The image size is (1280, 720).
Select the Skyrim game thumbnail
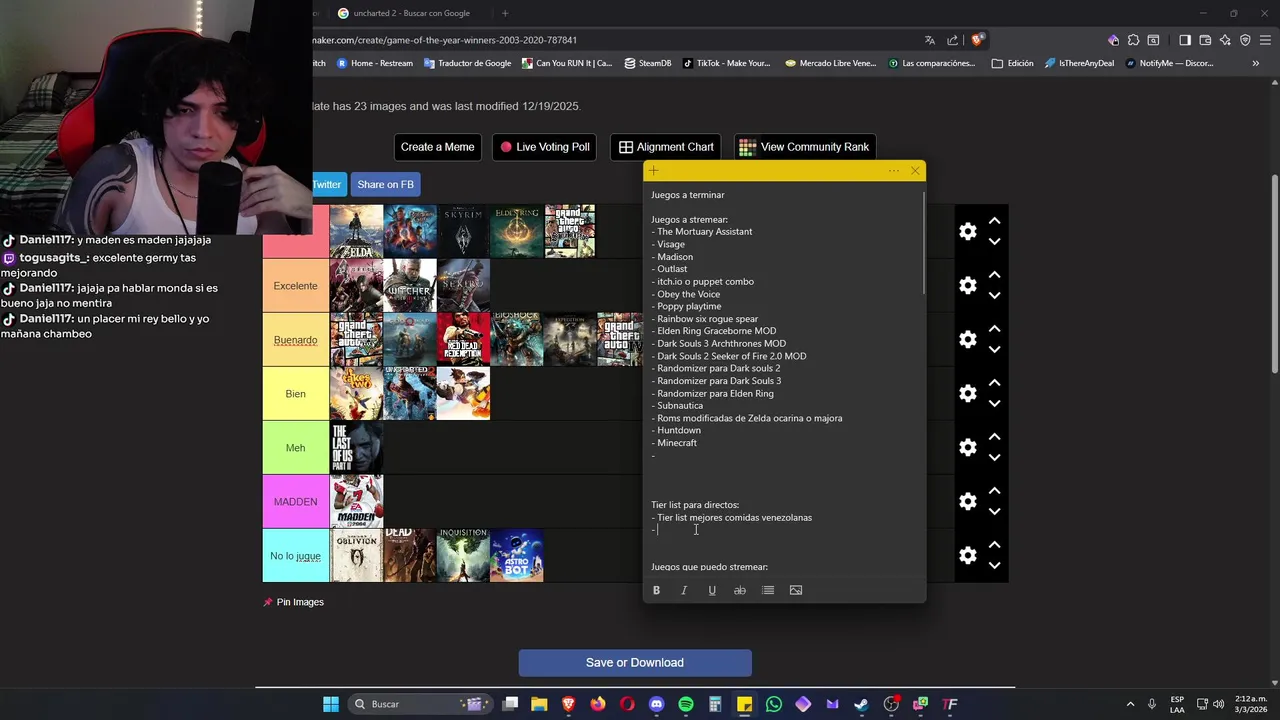point(463,231)
